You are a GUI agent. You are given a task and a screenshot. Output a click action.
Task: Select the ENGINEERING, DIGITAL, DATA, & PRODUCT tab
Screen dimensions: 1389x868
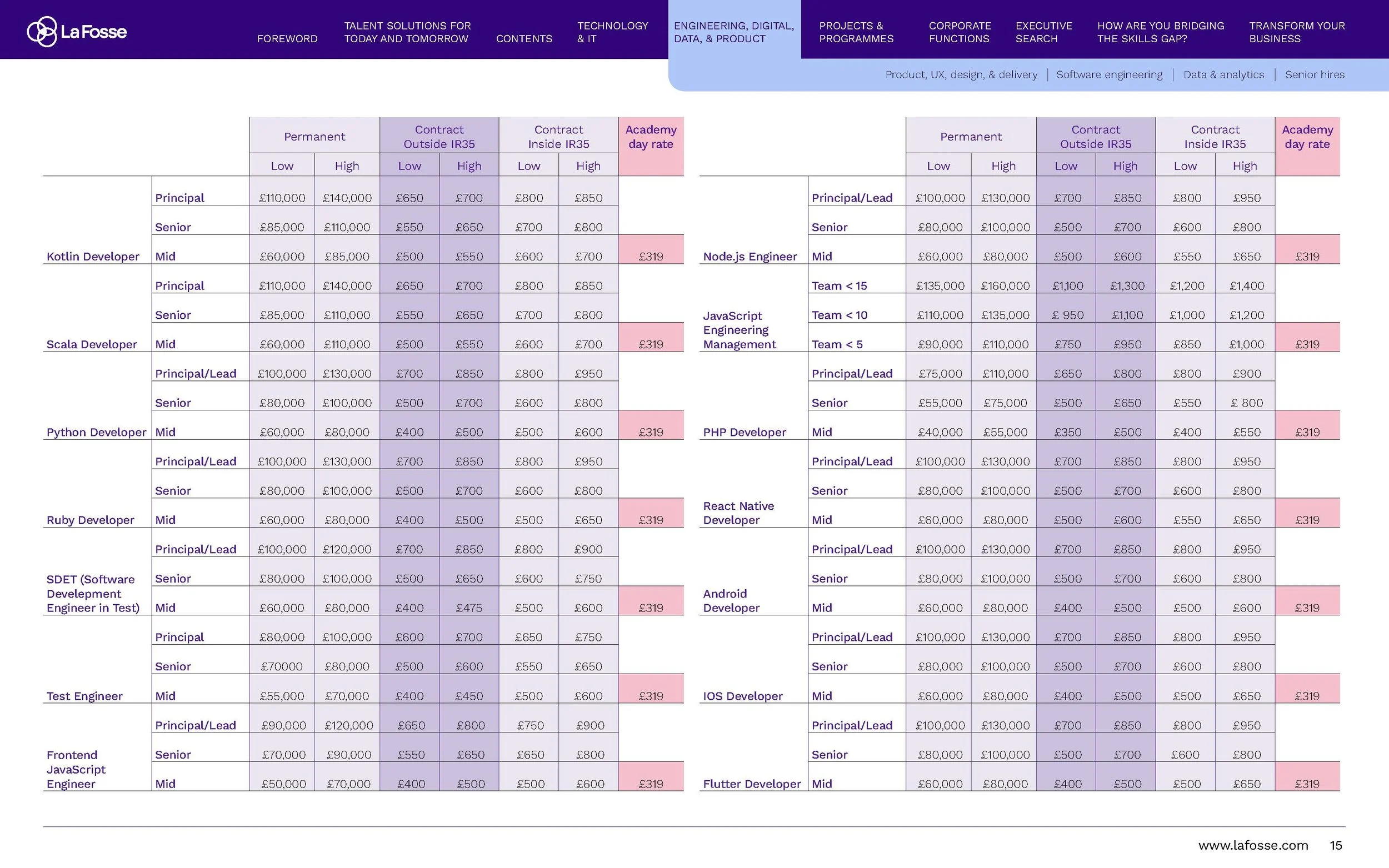coord(735,32)
